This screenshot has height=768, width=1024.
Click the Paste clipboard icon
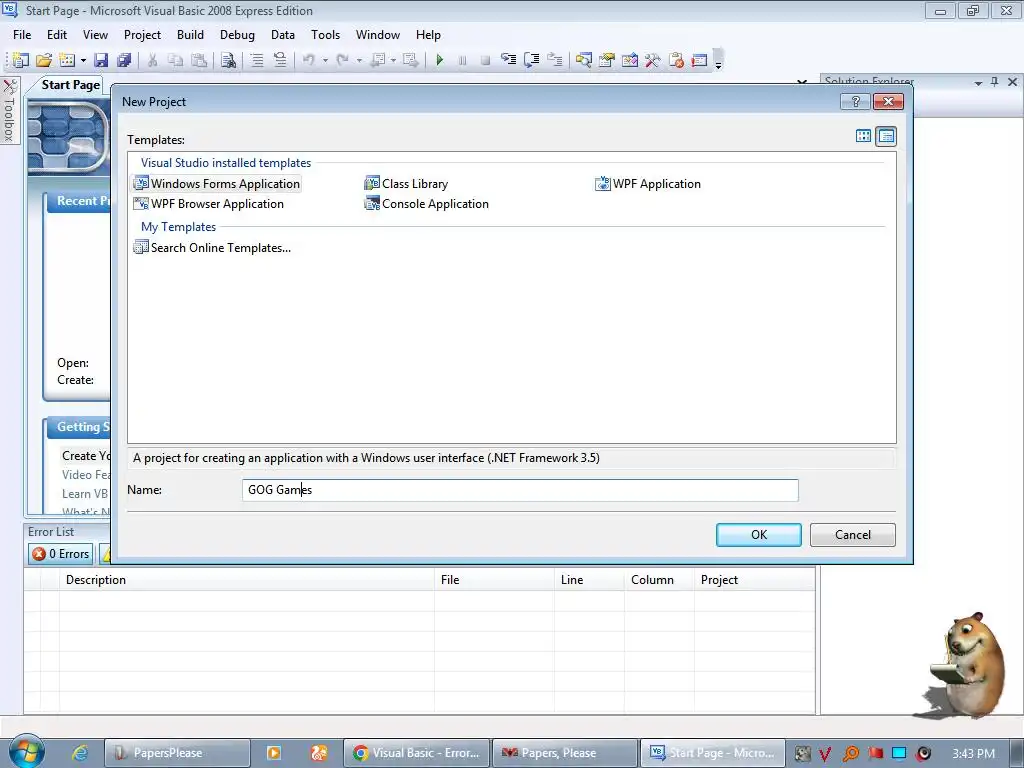click(199, 60)
